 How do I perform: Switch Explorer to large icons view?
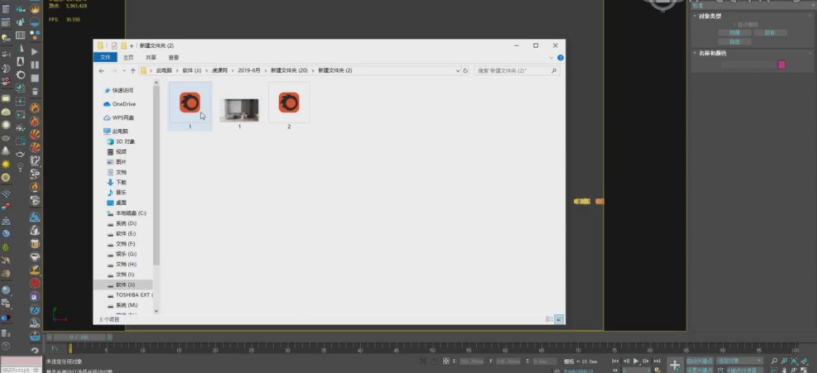(x=559, y=319)
